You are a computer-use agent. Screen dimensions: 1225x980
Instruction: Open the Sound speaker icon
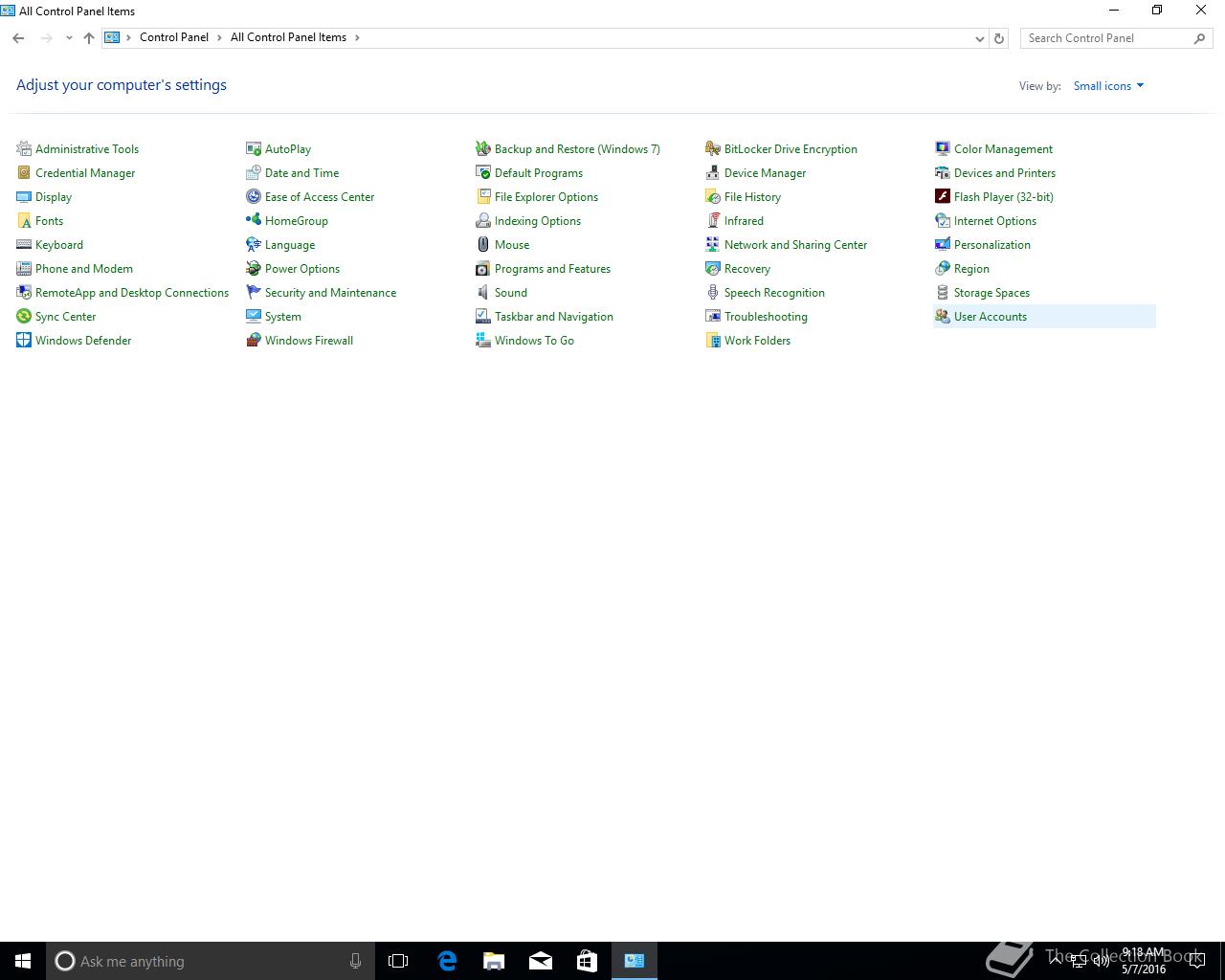point(483,292)
